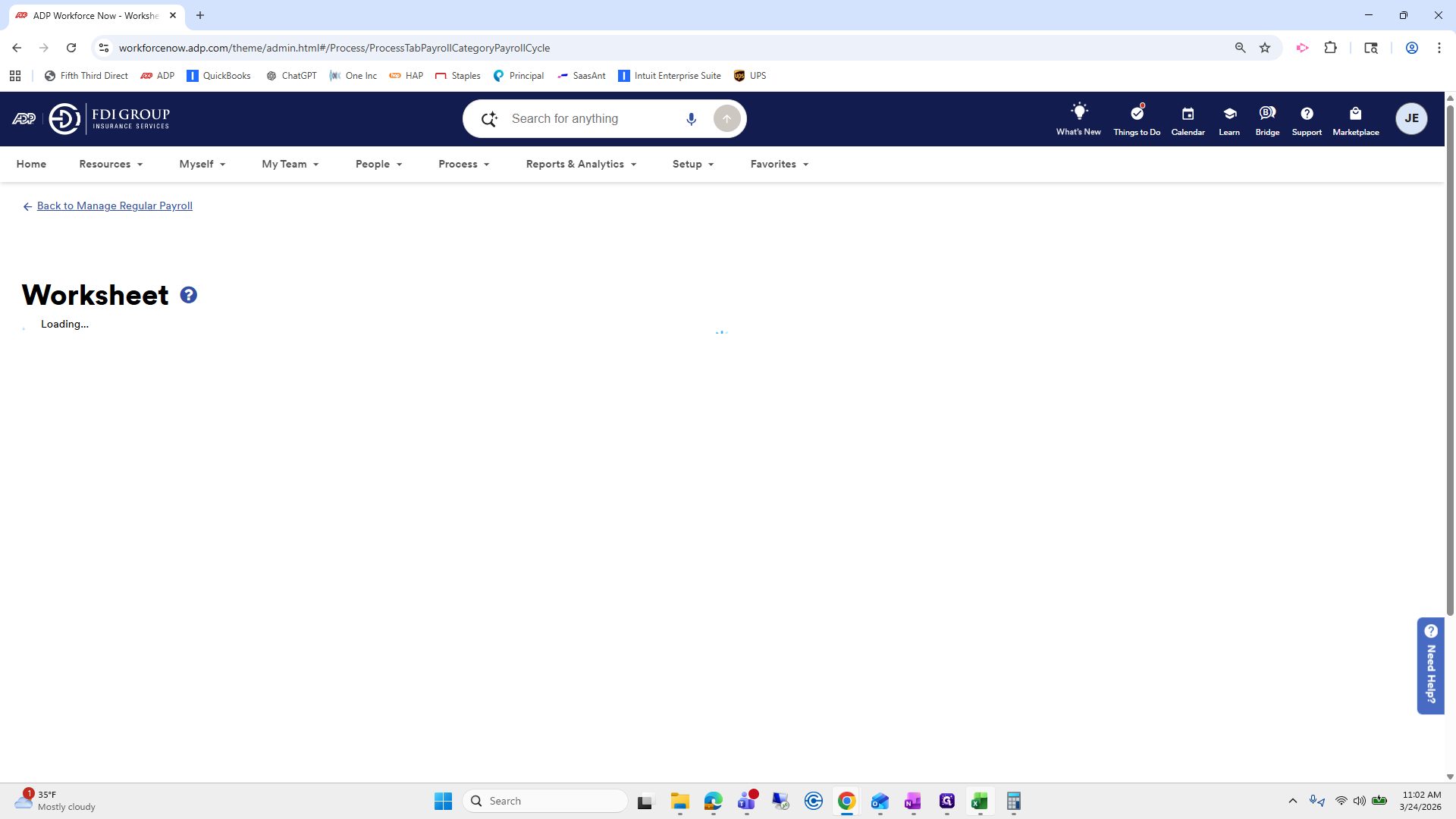Open Excel from the Windows taskbar
Viewport: 1456px width, 819px height.
coord(979,801)
